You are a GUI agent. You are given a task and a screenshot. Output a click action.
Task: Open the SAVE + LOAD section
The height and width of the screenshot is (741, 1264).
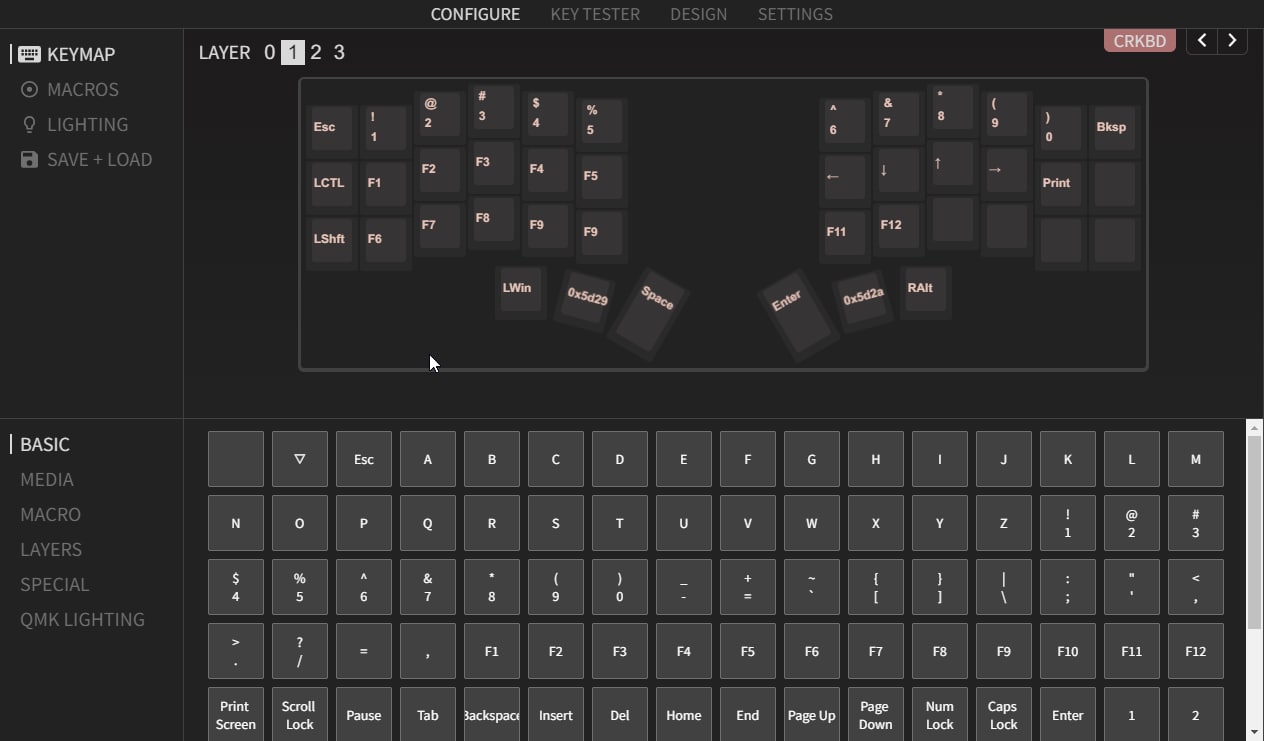pos(100,159)
